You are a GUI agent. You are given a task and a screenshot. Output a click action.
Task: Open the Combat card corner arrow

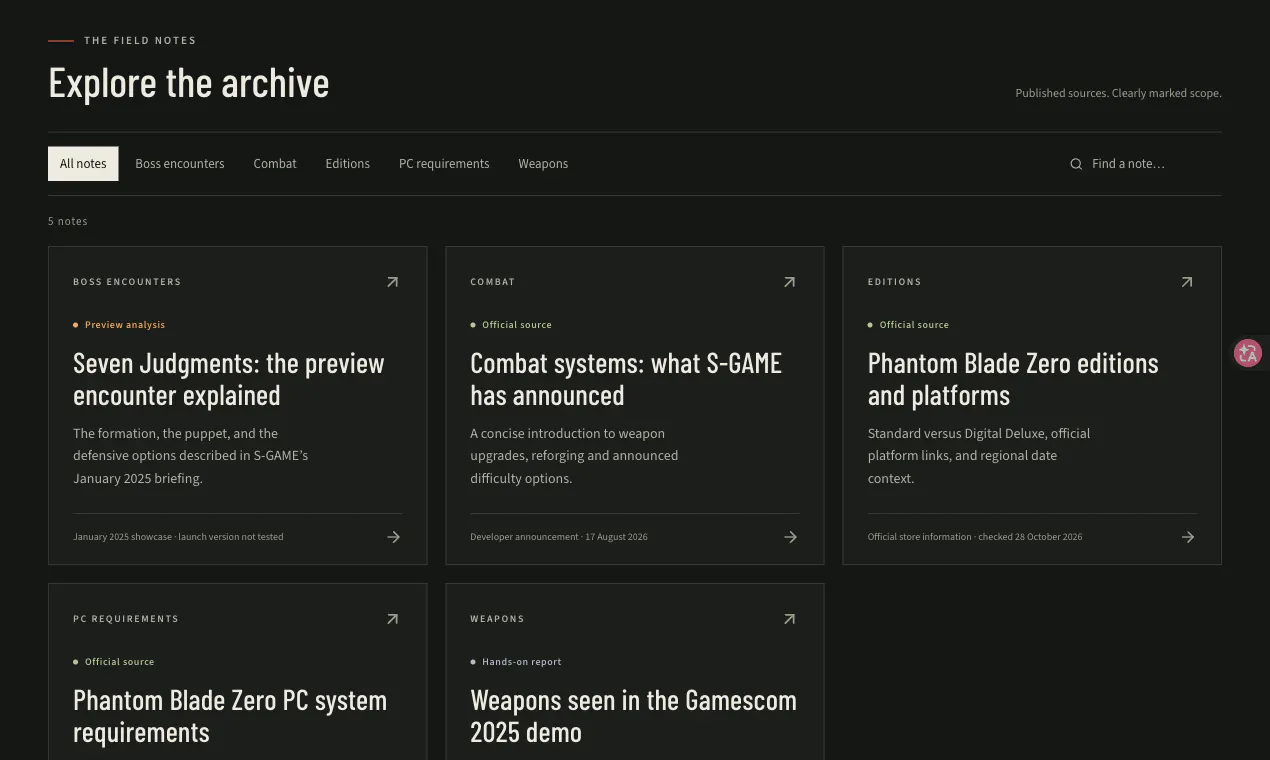coord(789,282)
